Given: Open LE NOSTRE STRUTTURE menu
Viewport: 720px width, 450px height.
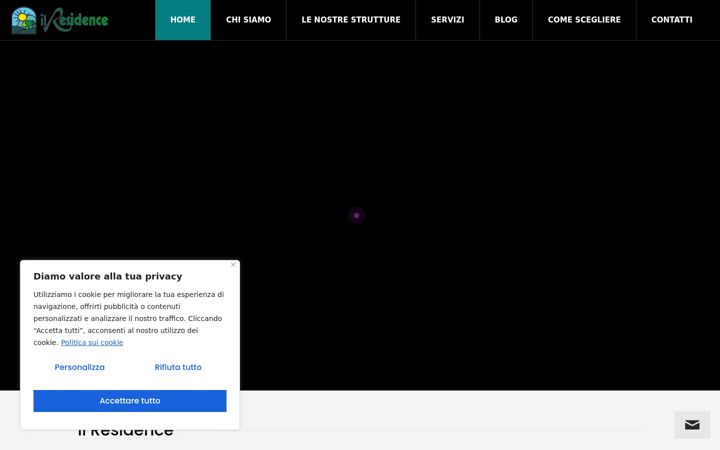Looking at the screenshot, I should tap(351, 20).
